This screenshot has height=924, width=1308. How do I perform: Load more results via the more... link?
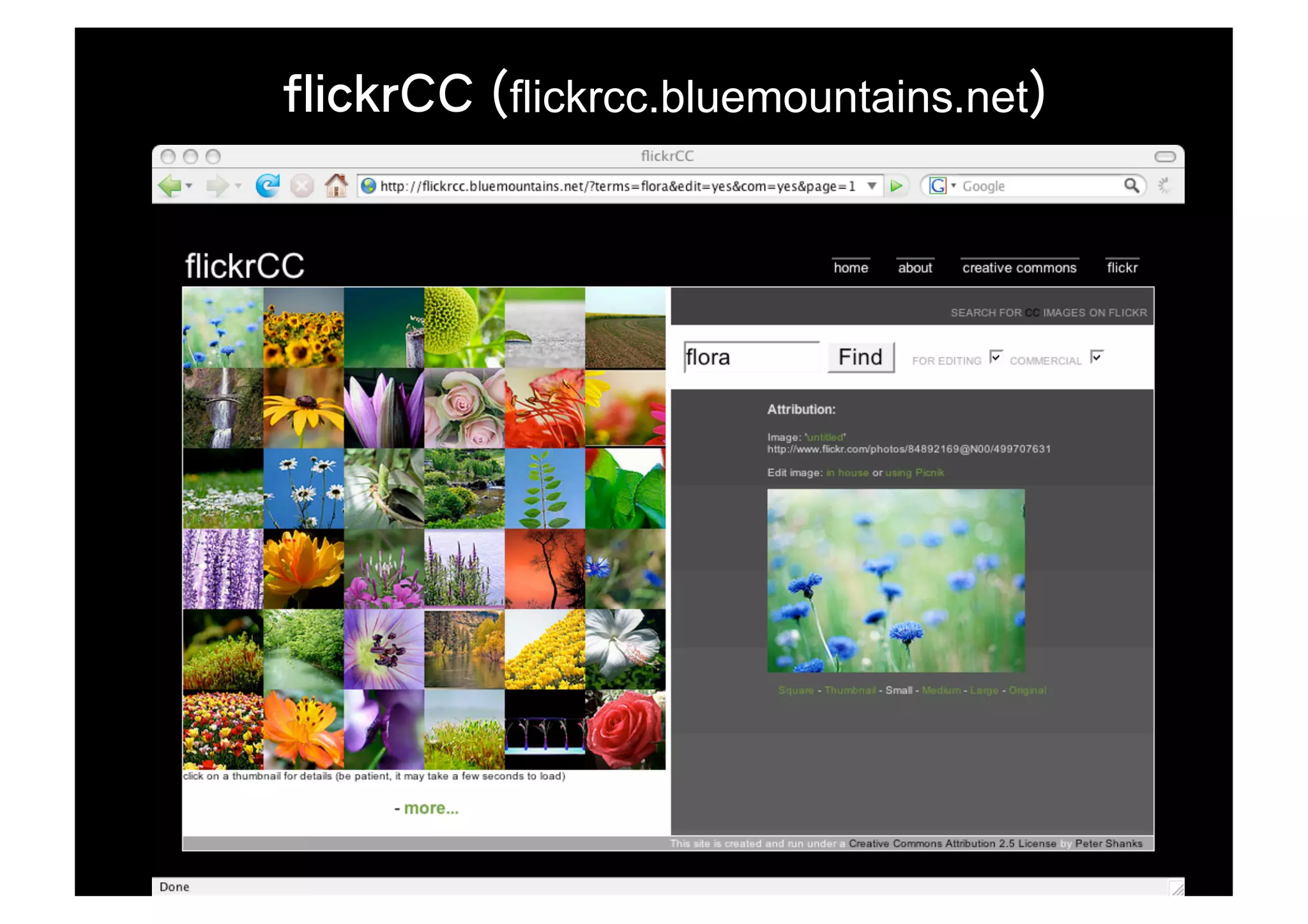click(x=431, y=808)
